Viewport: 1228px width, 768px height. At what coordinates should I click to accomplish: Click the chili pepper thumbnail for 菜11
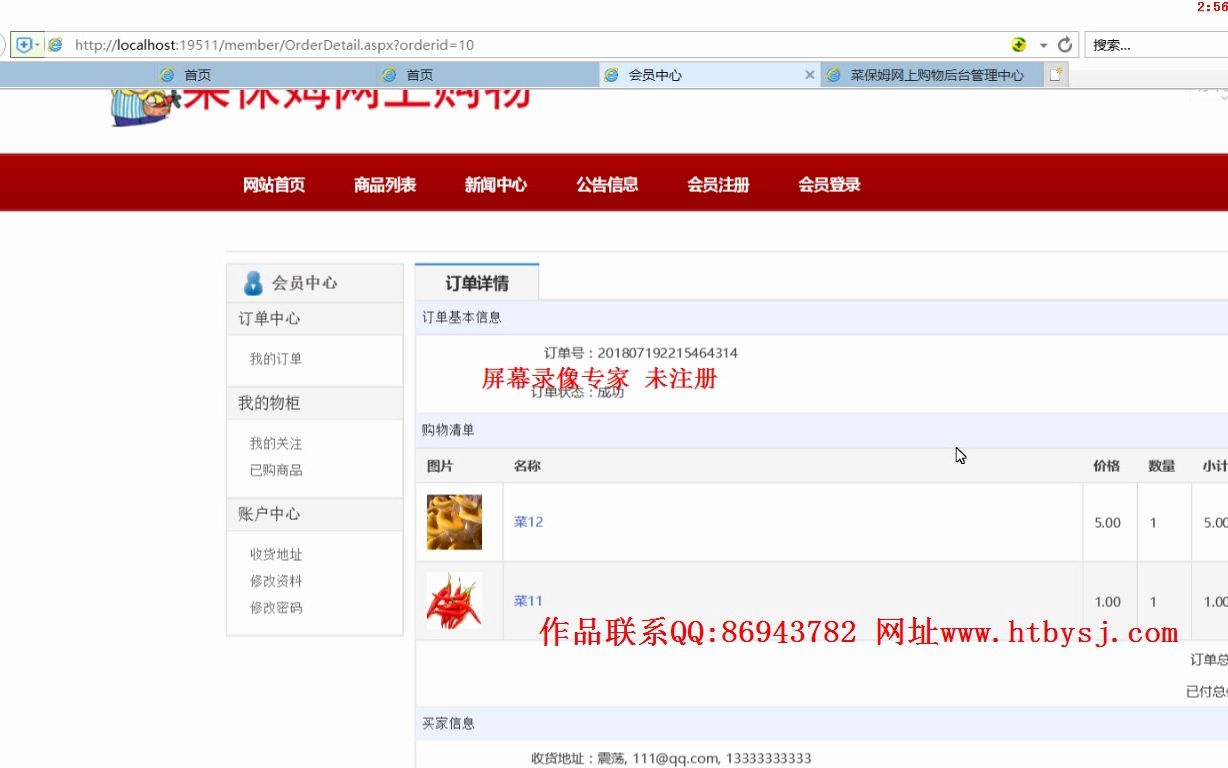pyautogui.click(x=455, y=601)
